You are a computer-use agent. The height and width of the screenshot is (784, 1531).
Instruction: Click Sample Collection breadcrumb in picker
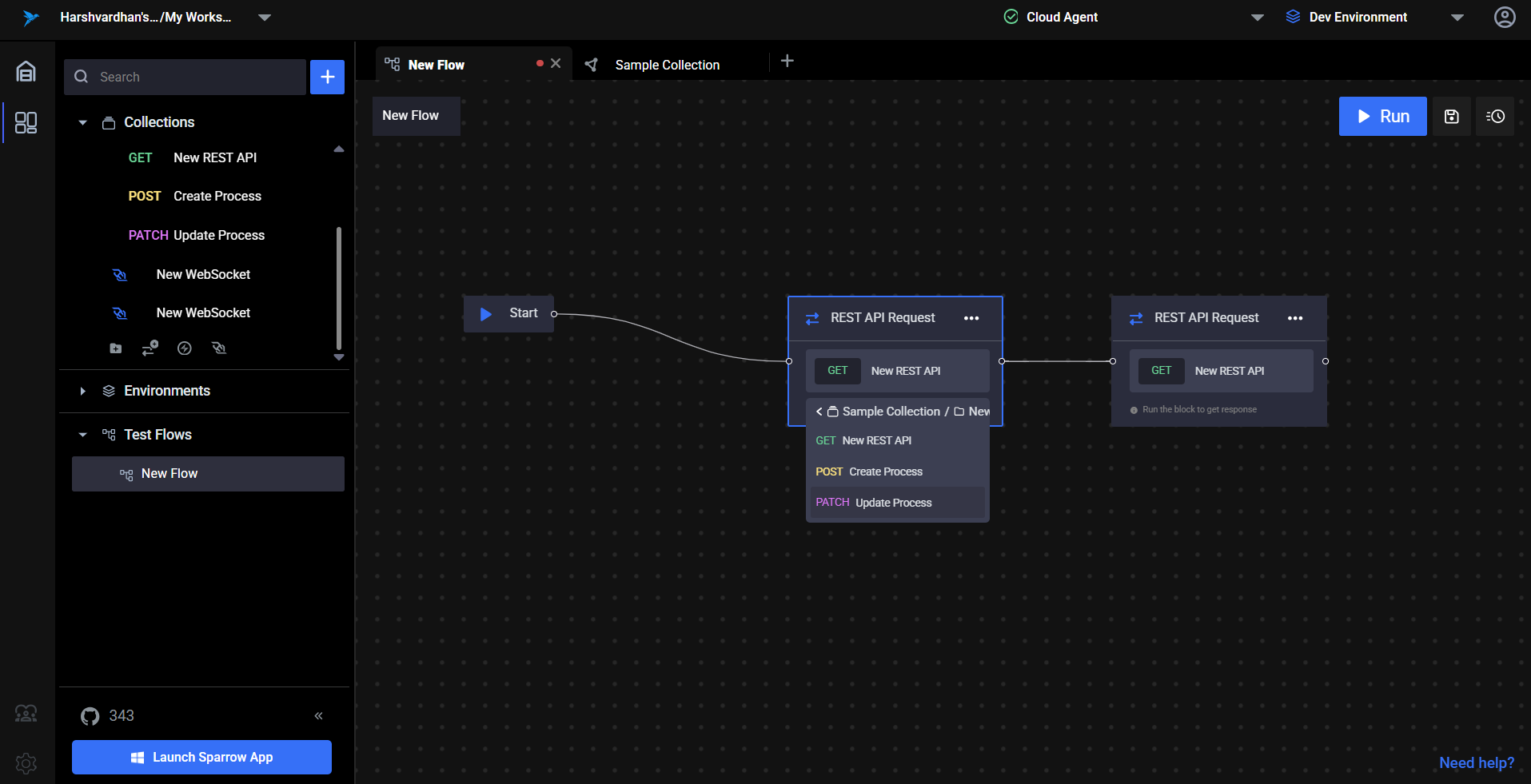coord(891,412)
